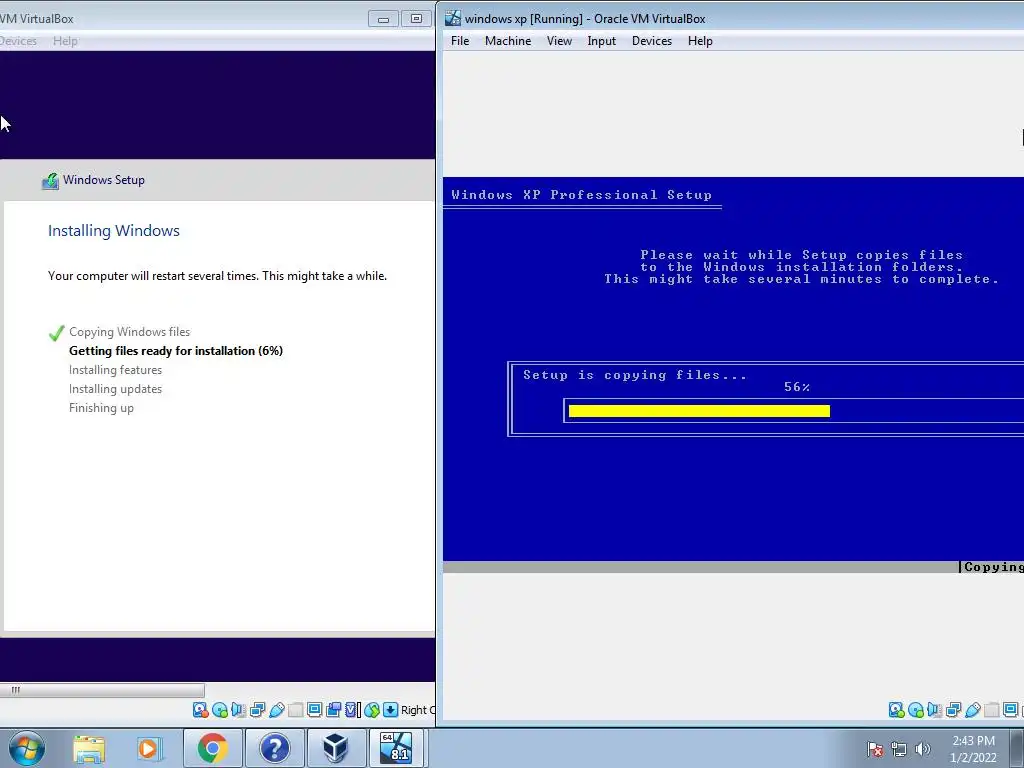Click shared folders icon in windows xp VM status bar
Viewport: 1024px width, 768px height.
[991, 710]
